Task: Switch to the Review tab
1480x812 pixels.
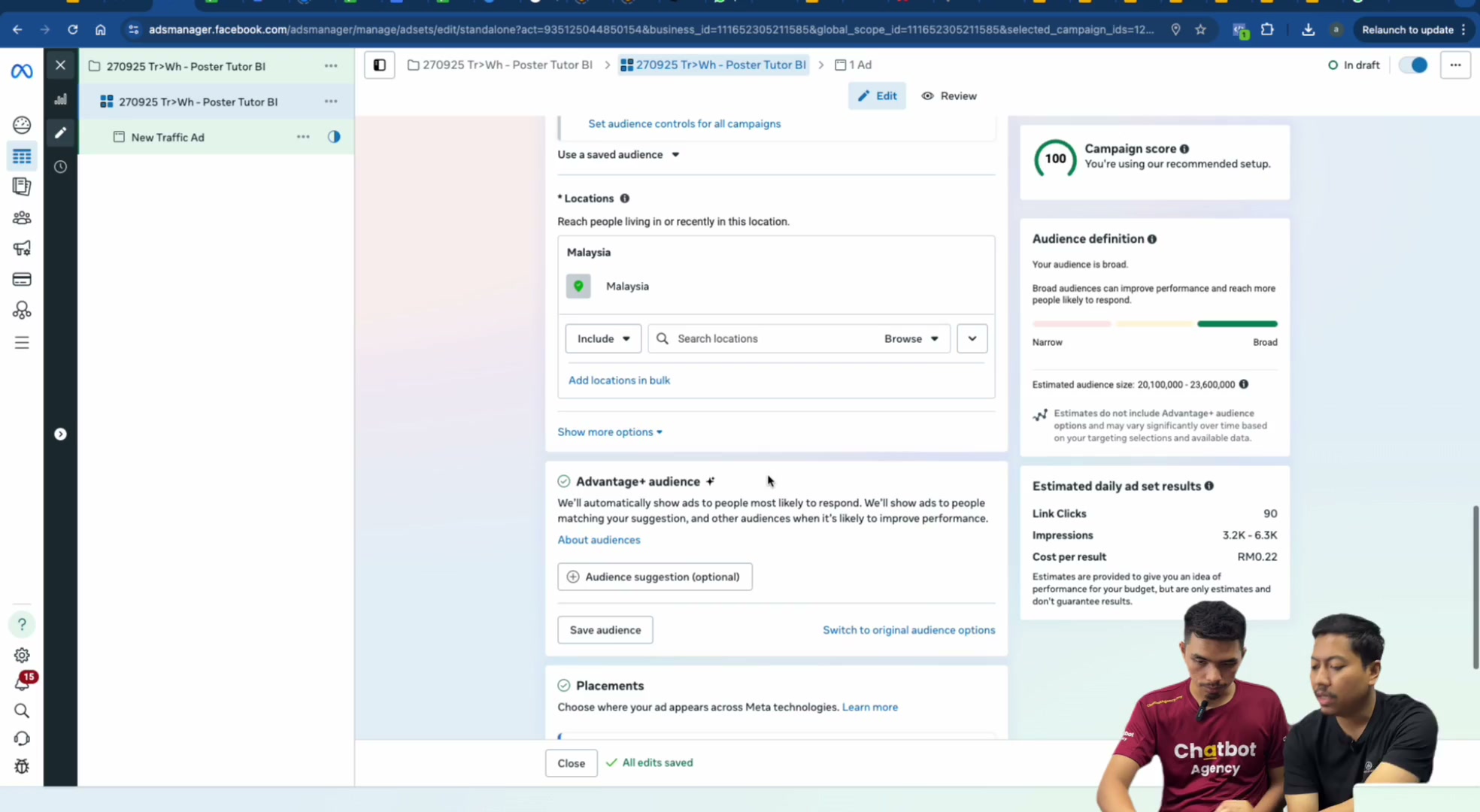Action: 949,96
